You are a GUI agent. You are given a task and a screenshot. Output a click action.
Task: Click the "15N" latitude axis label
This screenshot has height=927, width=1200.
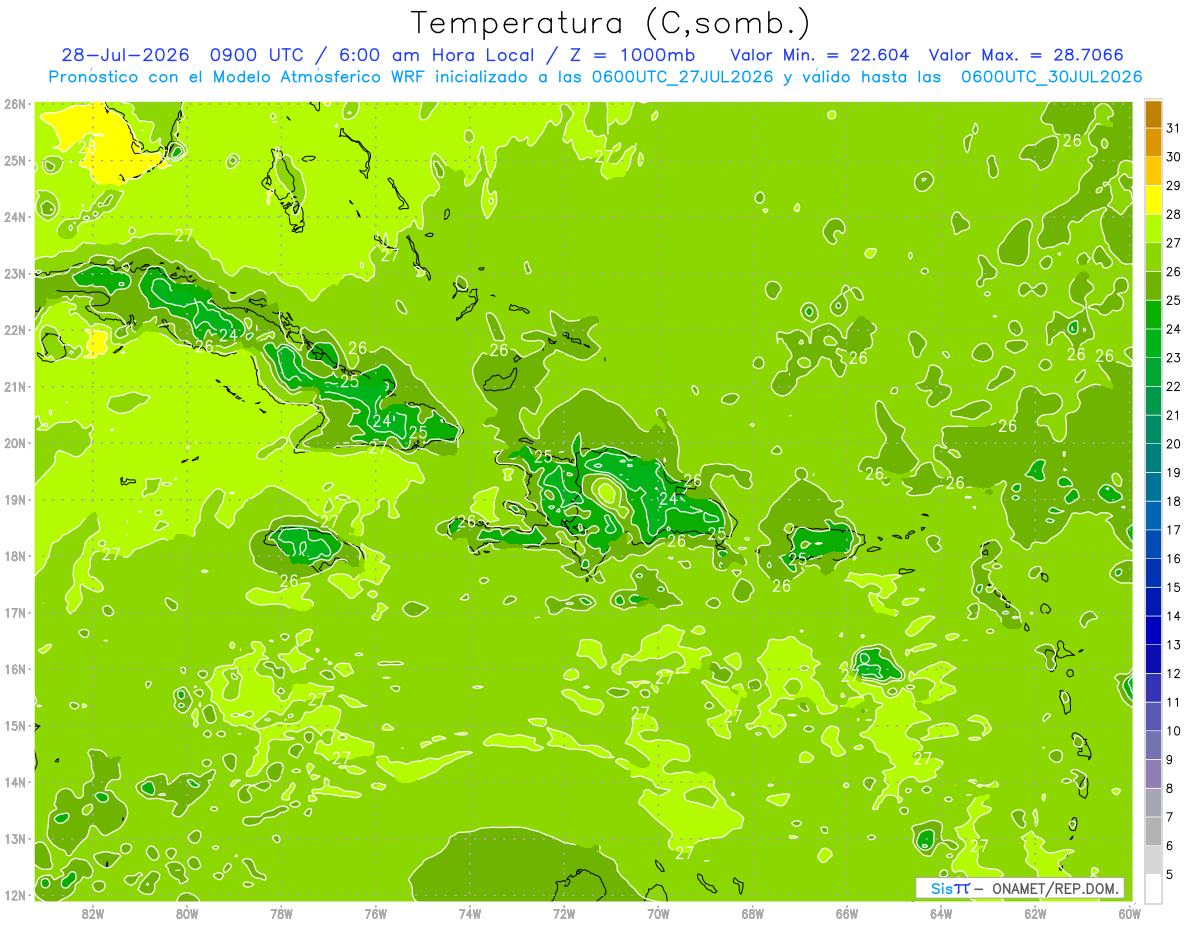tap(15, 726)
